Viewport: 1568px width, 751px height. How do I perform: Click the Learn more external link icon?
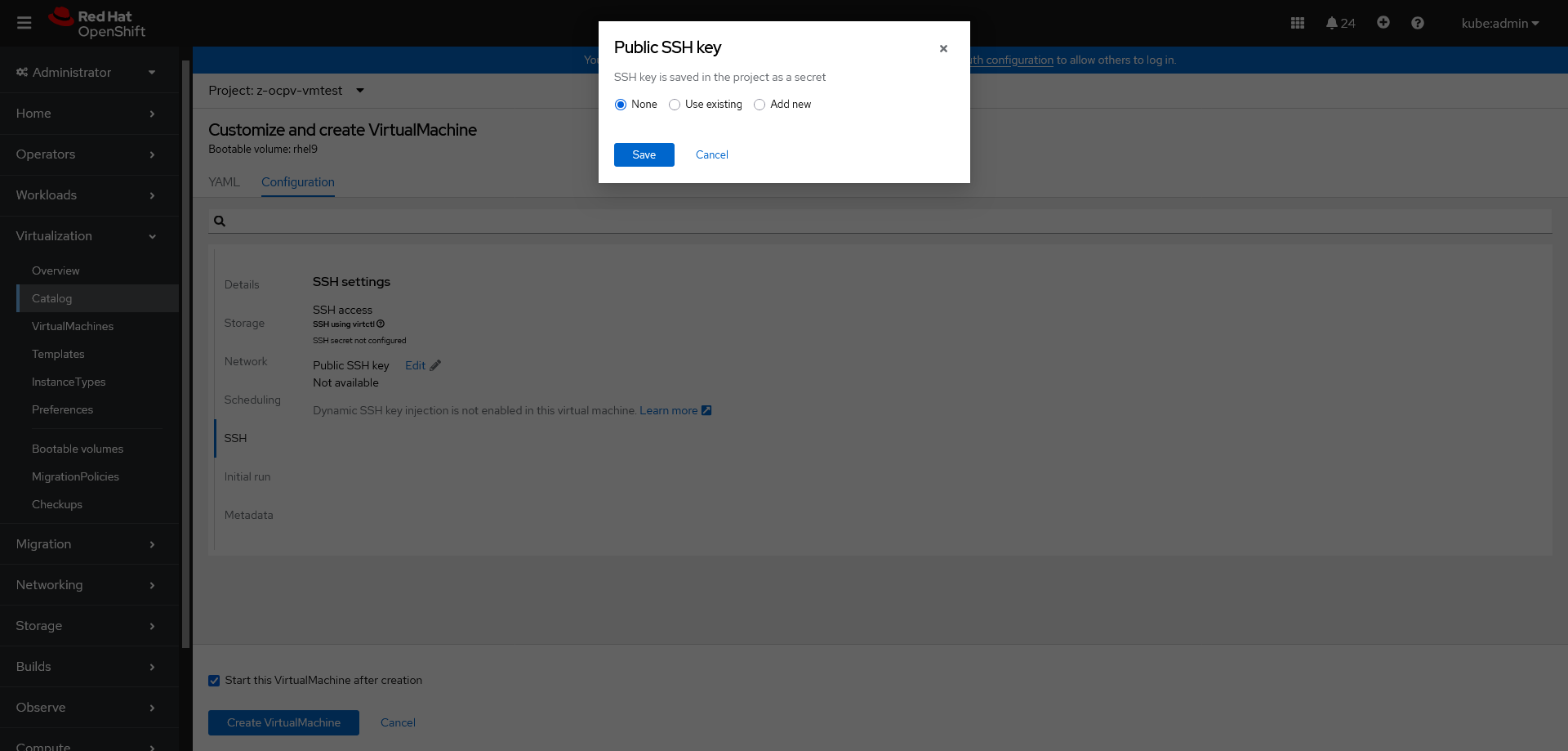[x=706, y=410]
